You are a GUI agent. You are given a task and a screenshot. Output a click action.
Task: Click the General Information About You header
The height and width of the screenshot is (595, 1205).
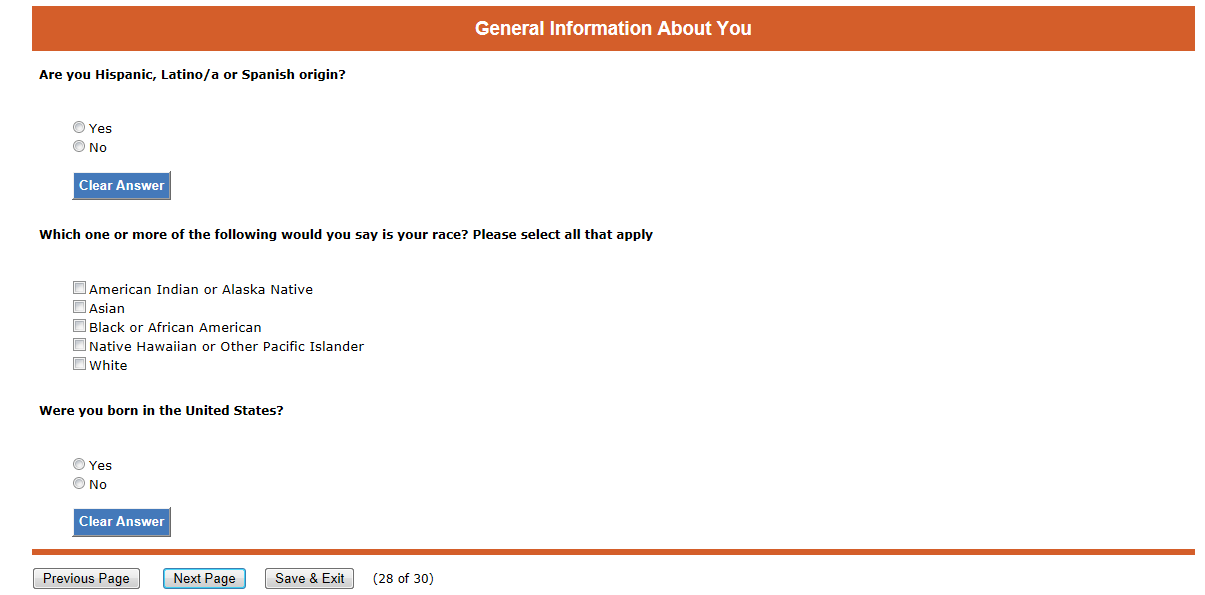tap(613, 29)
